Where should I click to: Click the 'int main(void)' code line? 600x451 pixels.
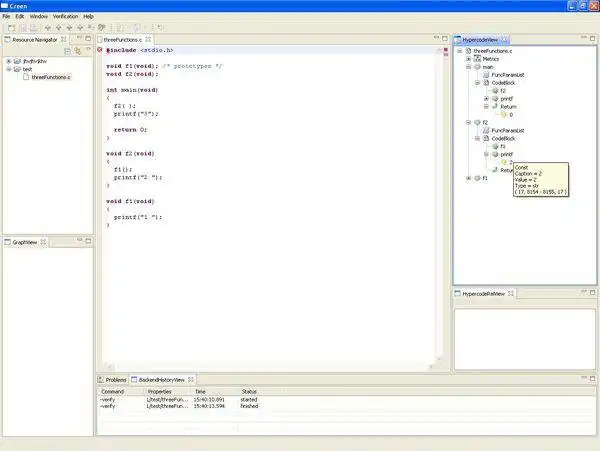pyautogui.click(x=132, y=90)
